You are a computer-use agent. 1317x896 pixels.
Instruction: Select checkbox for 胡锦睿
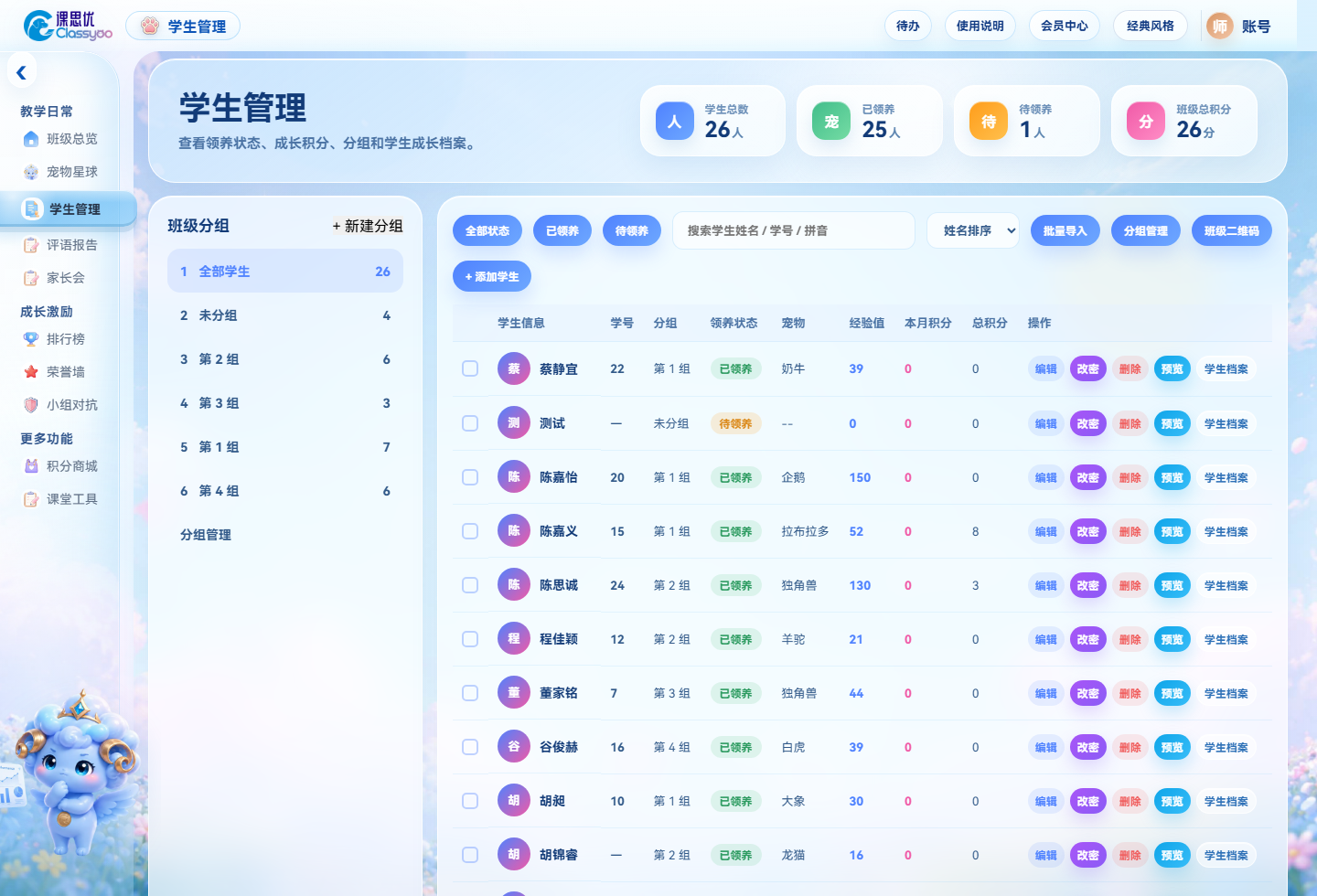pyautogui.click(x=470, y=855)
